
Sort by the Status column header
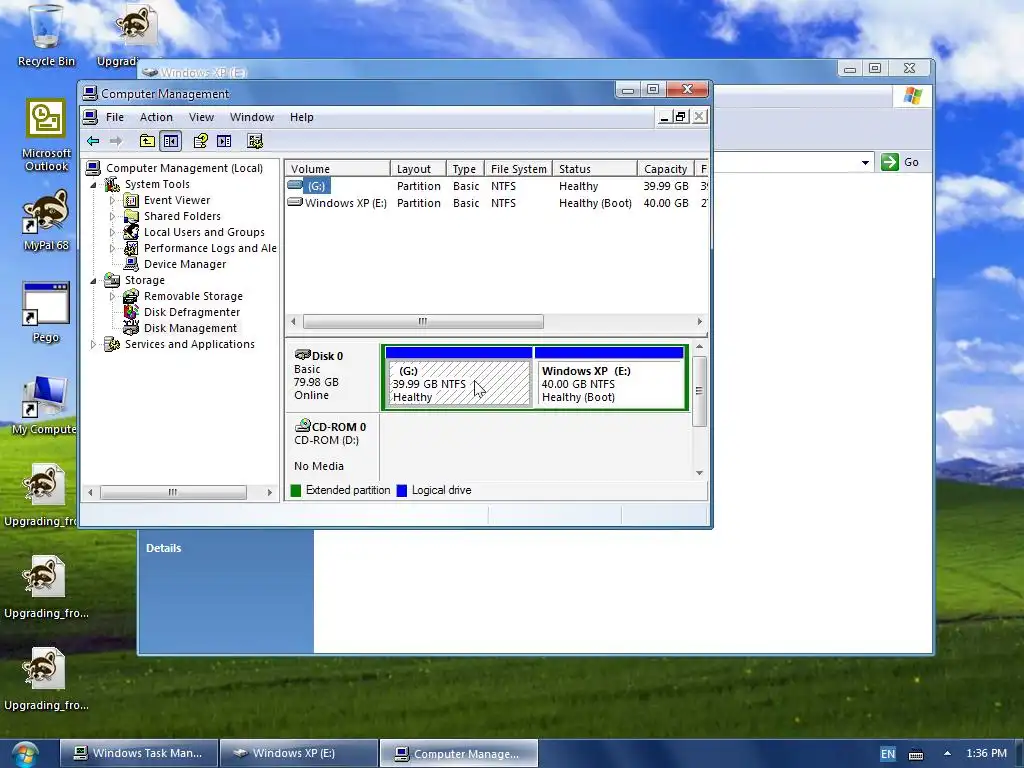(595, 168)
